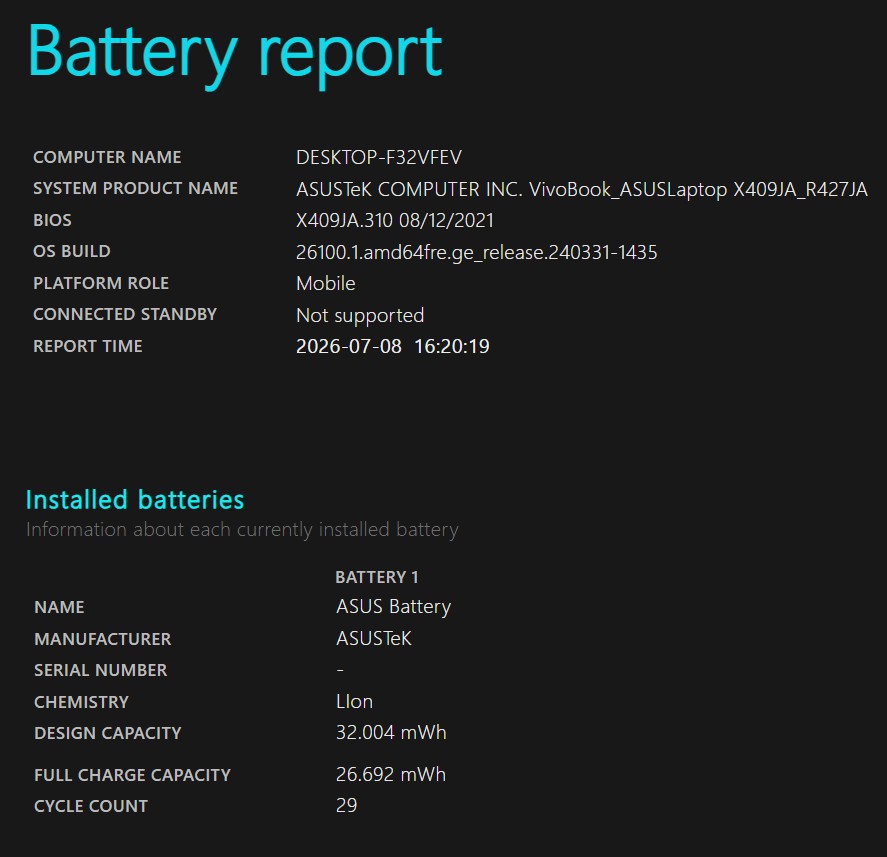887x857 pixels.
Task: Click the manufacturer value ASUSTeK
Action: [373, 639]
